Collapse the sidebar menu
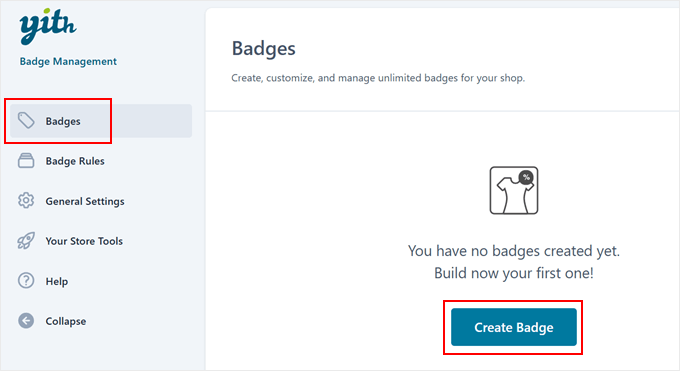 point(66,321)
